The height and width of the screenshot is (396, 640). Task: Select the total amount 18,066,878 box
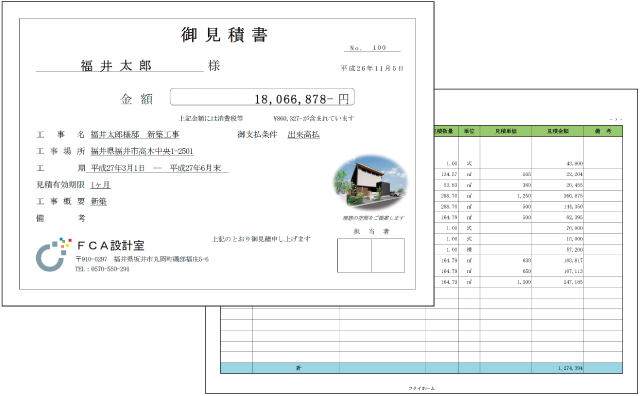262,97
